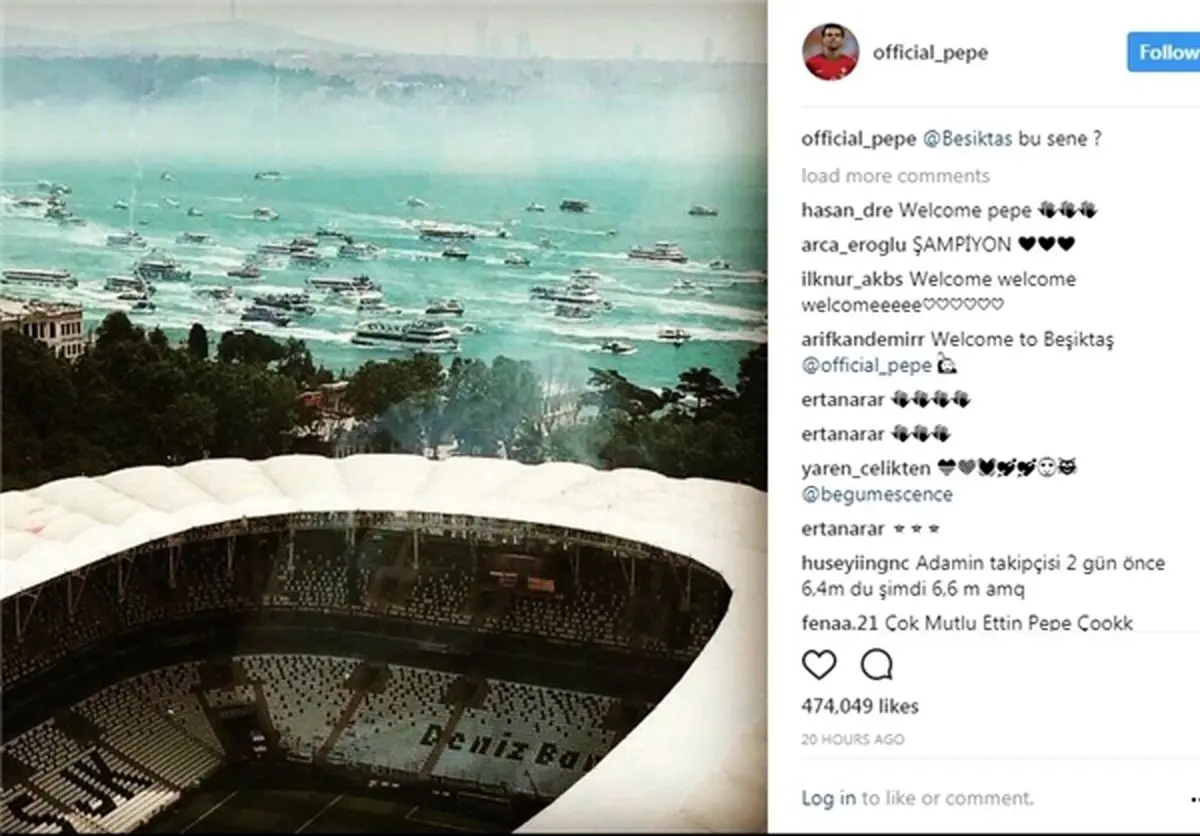
Task: Click the @begumescence mention
Action: [x=877, y=494]
